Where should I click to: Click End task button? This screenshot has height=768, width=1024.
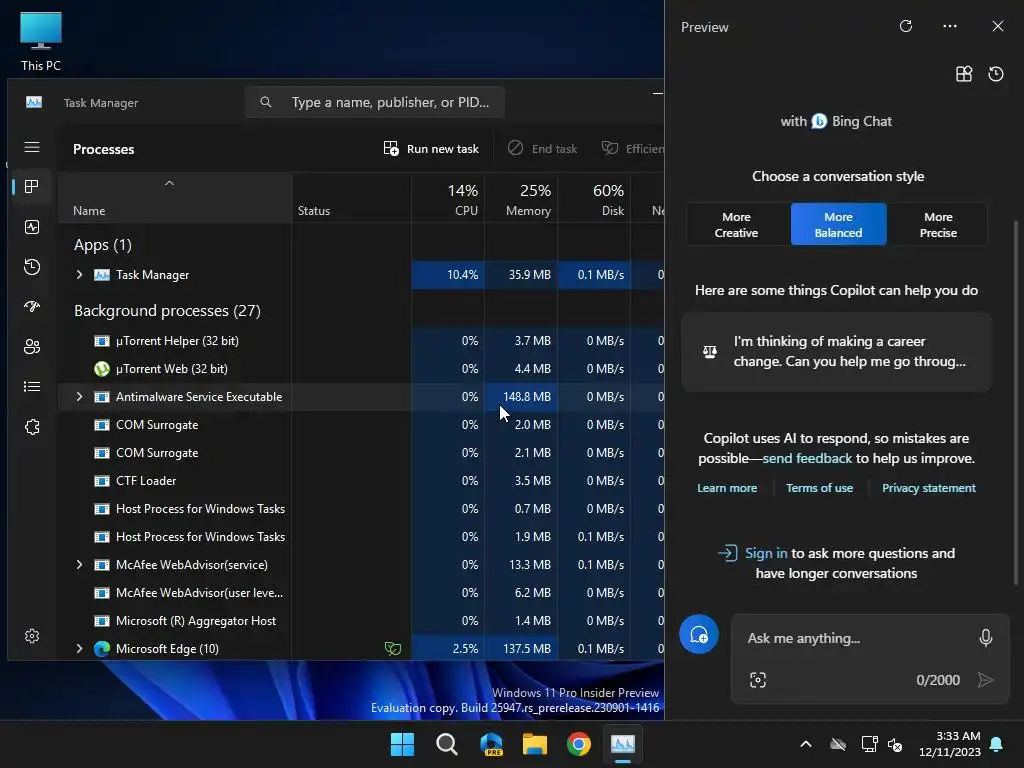(x=542, y=149)
